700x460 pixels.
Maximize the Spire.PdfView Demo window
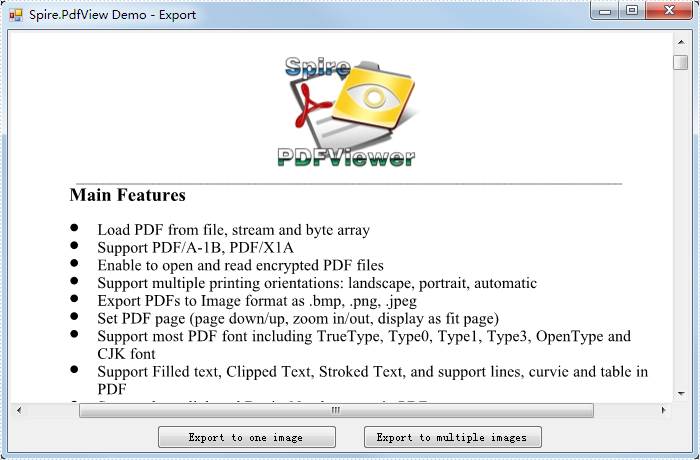(x=632, y=11)
